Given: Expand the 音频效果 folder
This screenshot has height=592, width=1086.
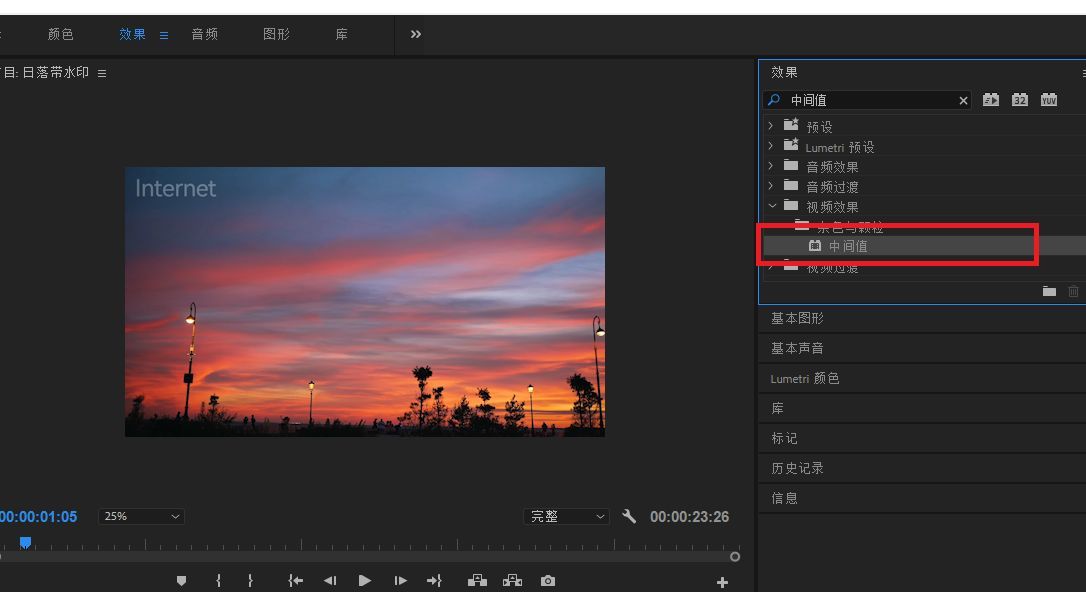Looking at the screenshot, I should (770, 166).
